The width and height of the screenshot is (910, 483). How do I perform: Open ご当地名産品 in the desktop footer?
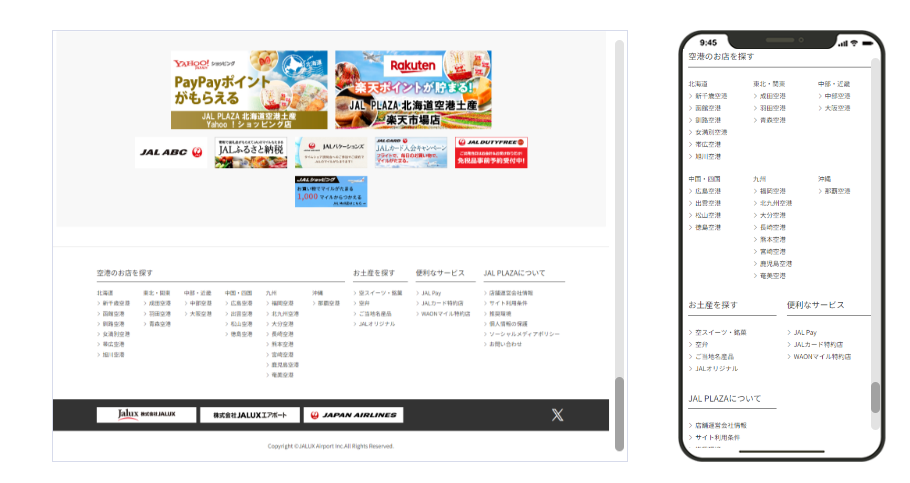pos(375,313)
